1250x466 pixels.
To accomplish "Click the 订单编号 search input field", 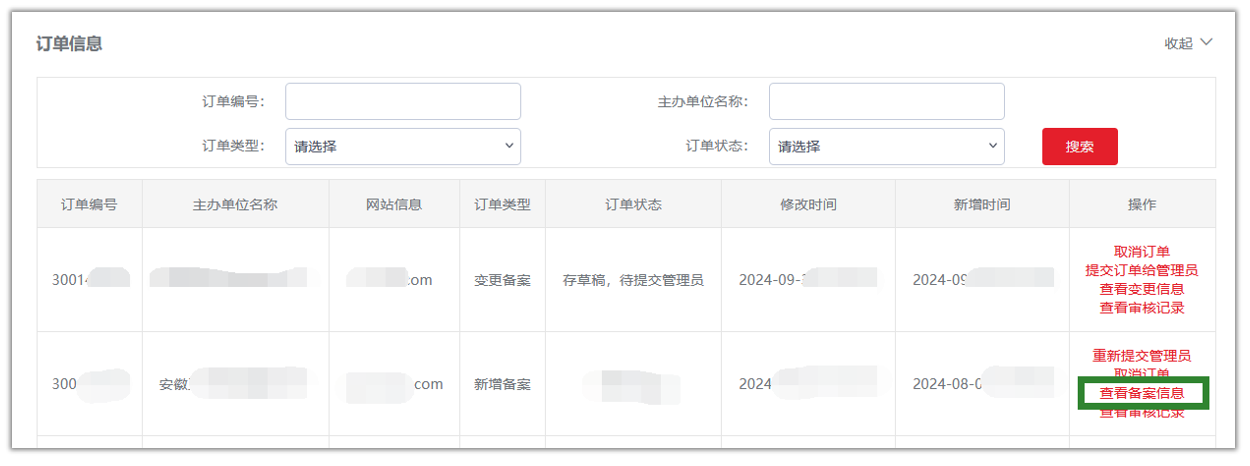I will 403,101.
